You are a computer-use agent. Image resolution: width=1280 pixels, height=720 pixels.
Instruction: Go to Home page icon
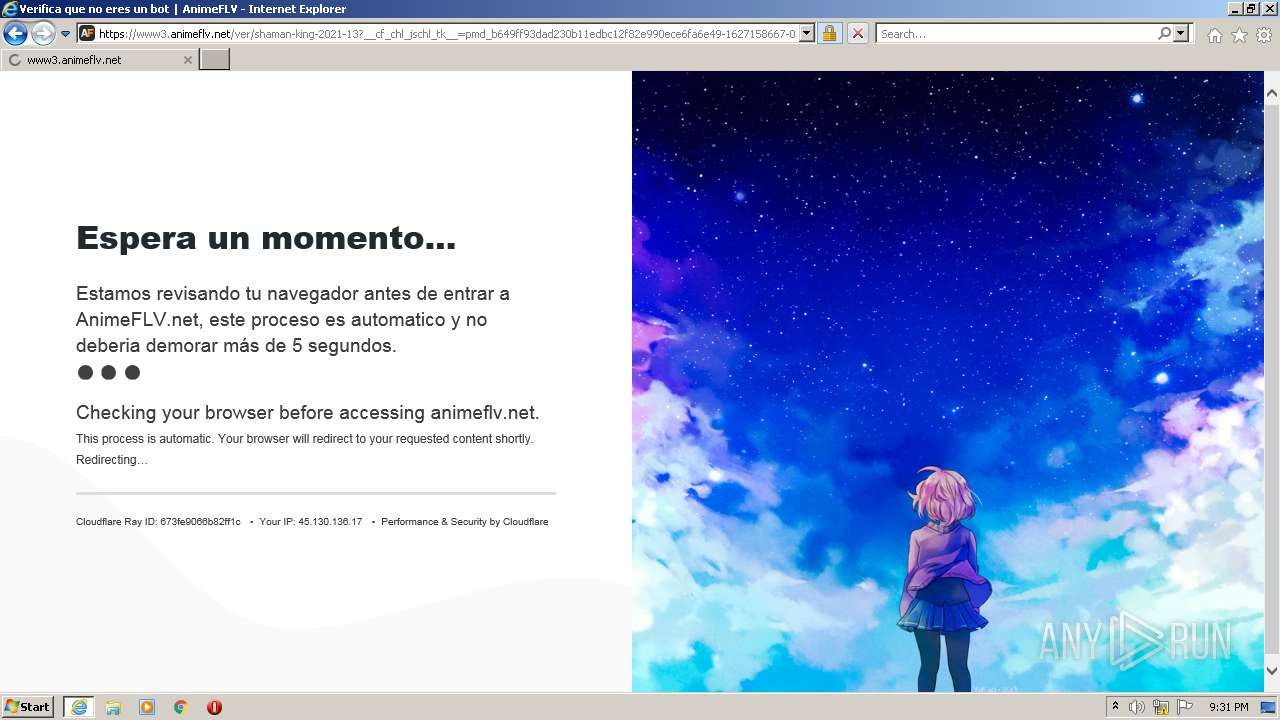[x=1214, y=35]
